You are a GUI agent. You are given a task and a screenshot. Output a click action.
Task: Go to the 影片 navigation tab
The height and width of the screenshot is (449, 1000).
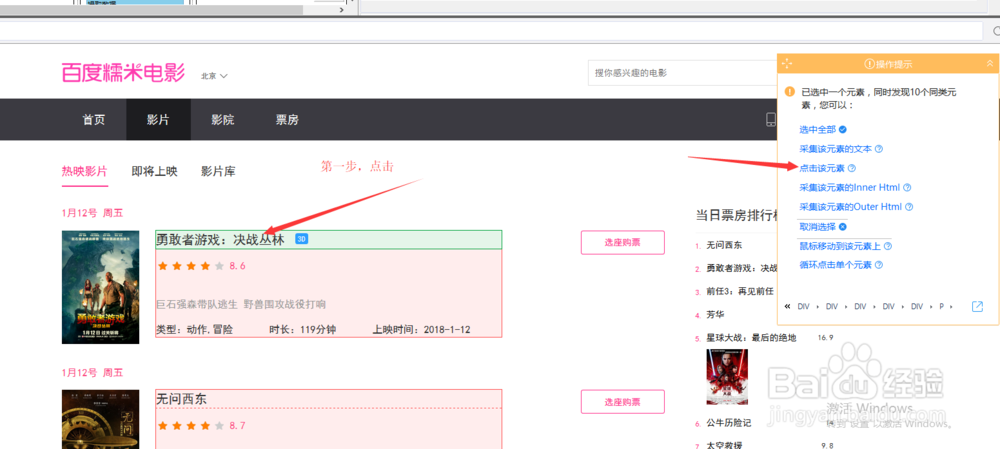click(x=158, y=119)
